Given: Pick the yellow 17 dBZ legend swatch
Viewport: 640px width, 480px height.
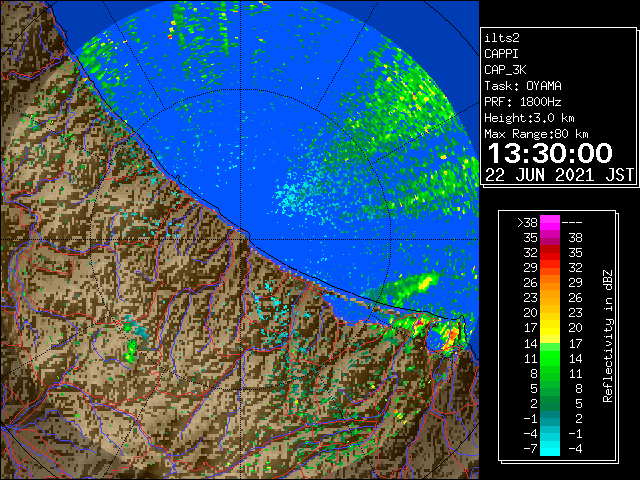Looking at the screenshot, I should click(550, 328).
